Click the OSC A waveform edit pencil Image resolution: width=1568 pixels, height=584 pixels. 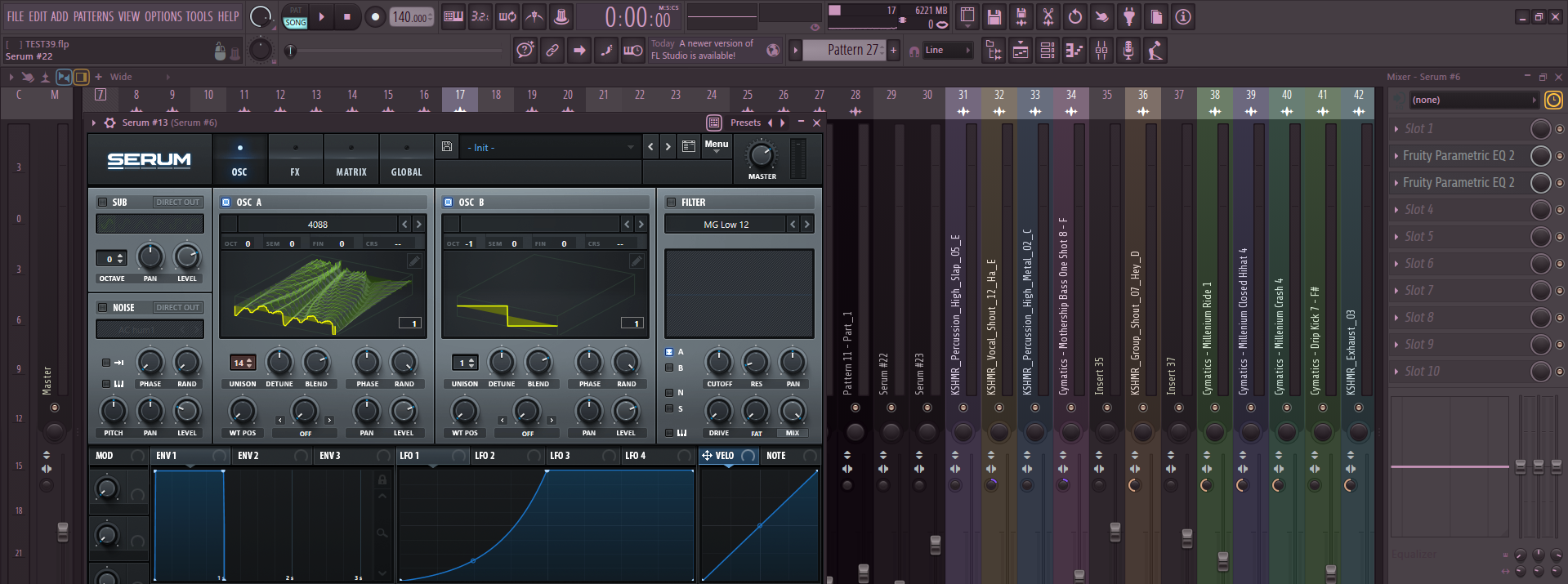point(414,261)
